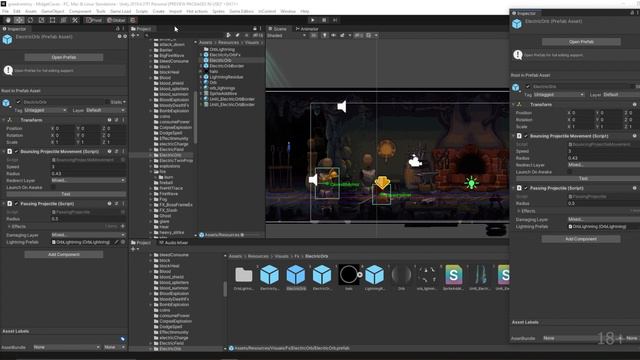Viewport: 640px width, 360px height.
Task: Toggle Passing Projectile script checkbox, left Inspector
Action: point(16,204)
